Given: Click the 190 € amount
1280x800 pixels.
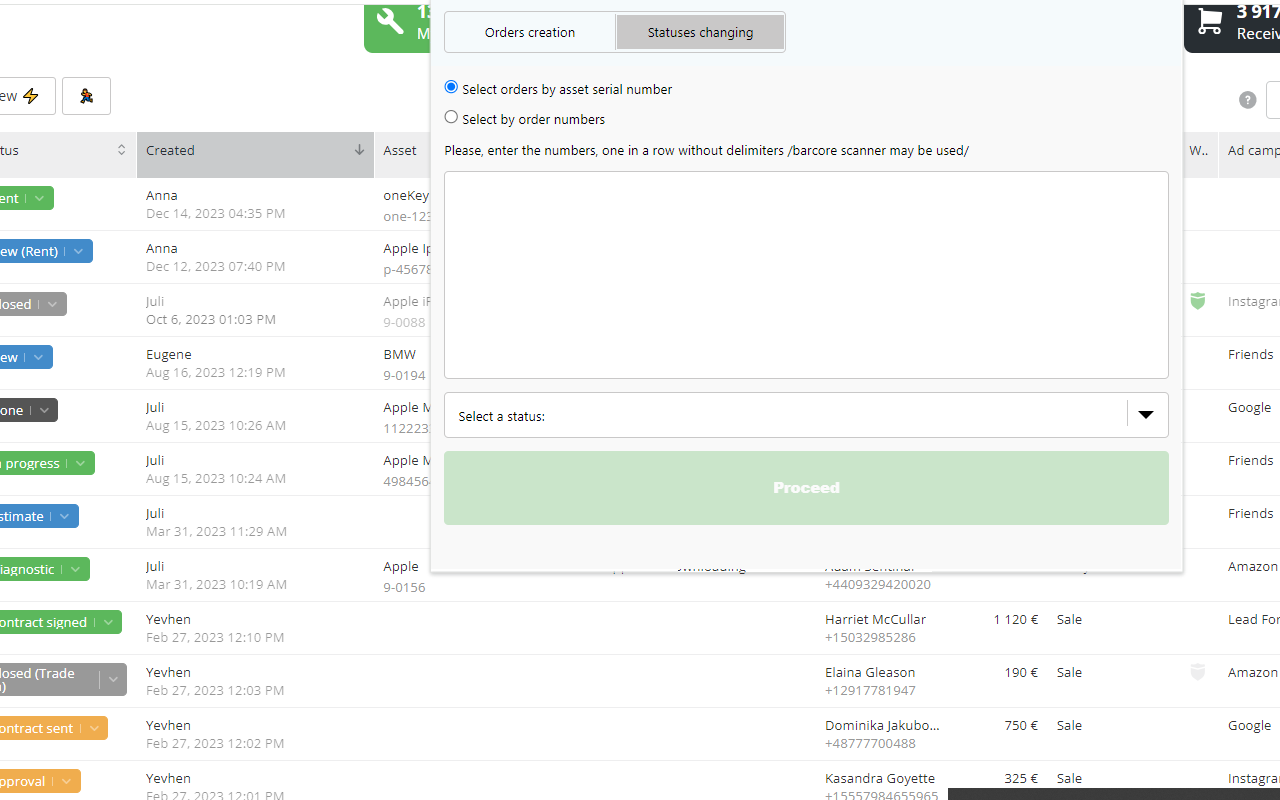Looking at the screenshot, I should click(1021, 672).
